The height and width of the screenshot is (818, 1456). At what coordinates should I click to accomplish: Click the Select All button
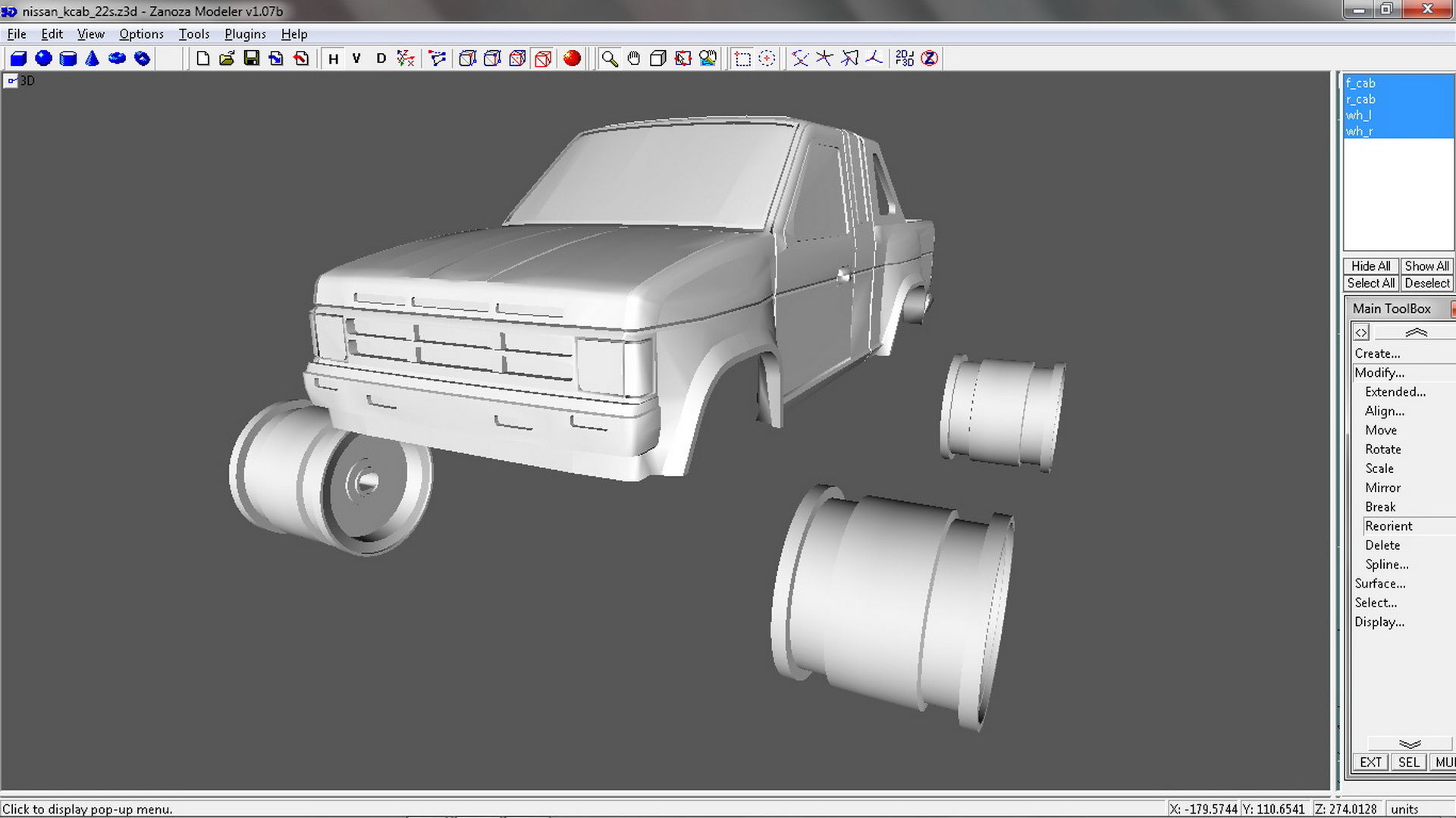(x=1370, y=284)
